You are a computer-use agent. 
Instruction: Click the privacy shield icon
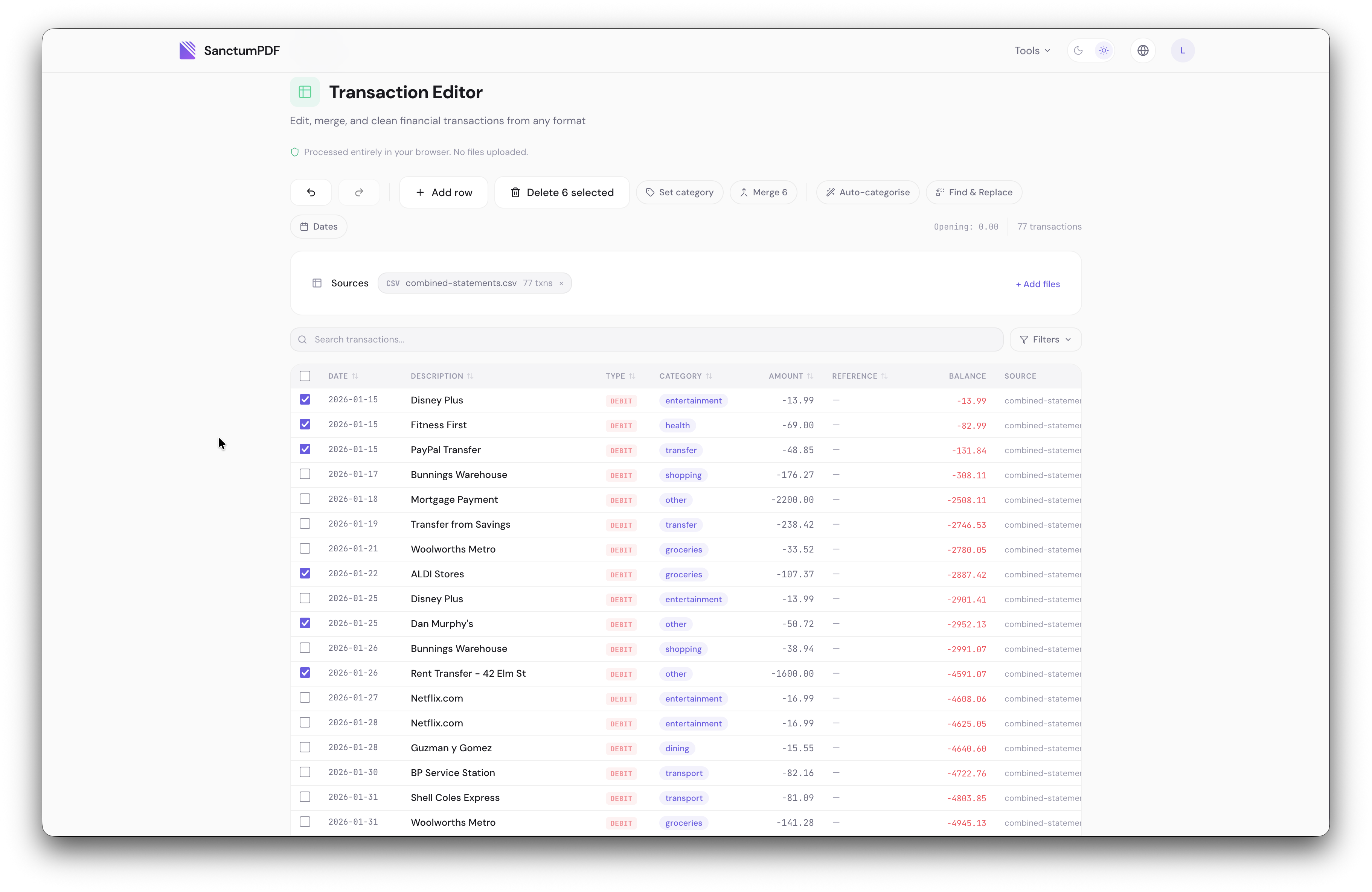pos(294,152)
